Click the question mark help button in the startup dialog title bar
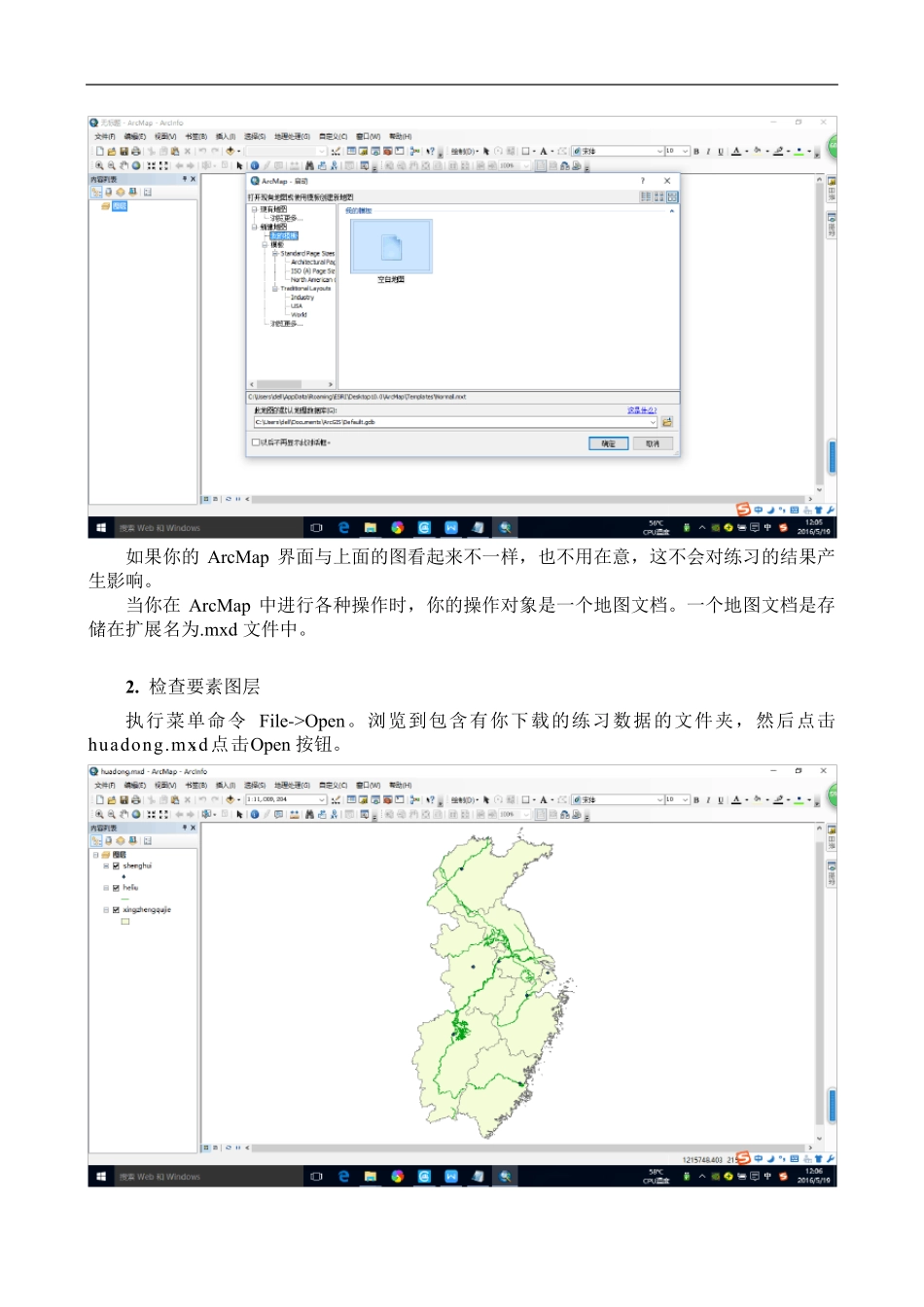The width and height of the screenshot is (924, 1307). (642, 181)
